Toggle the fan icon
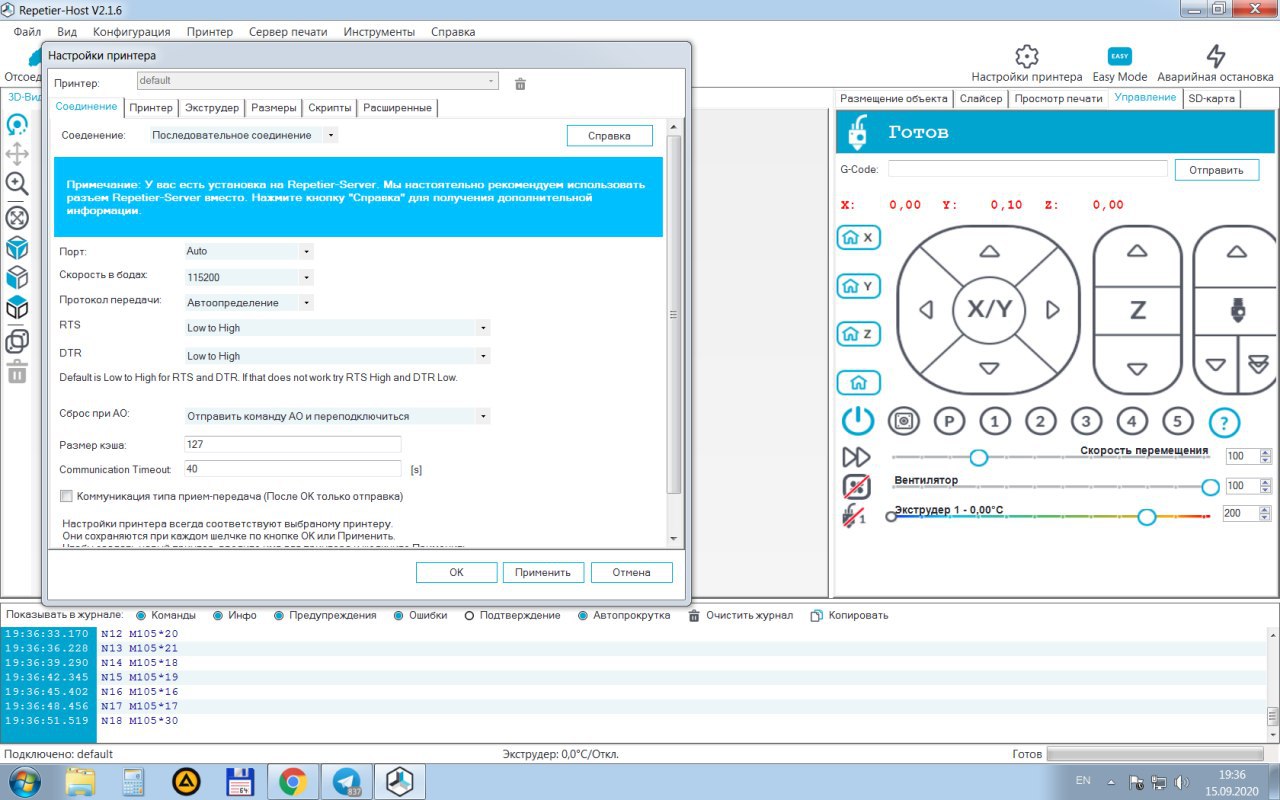 click(856, 486)
